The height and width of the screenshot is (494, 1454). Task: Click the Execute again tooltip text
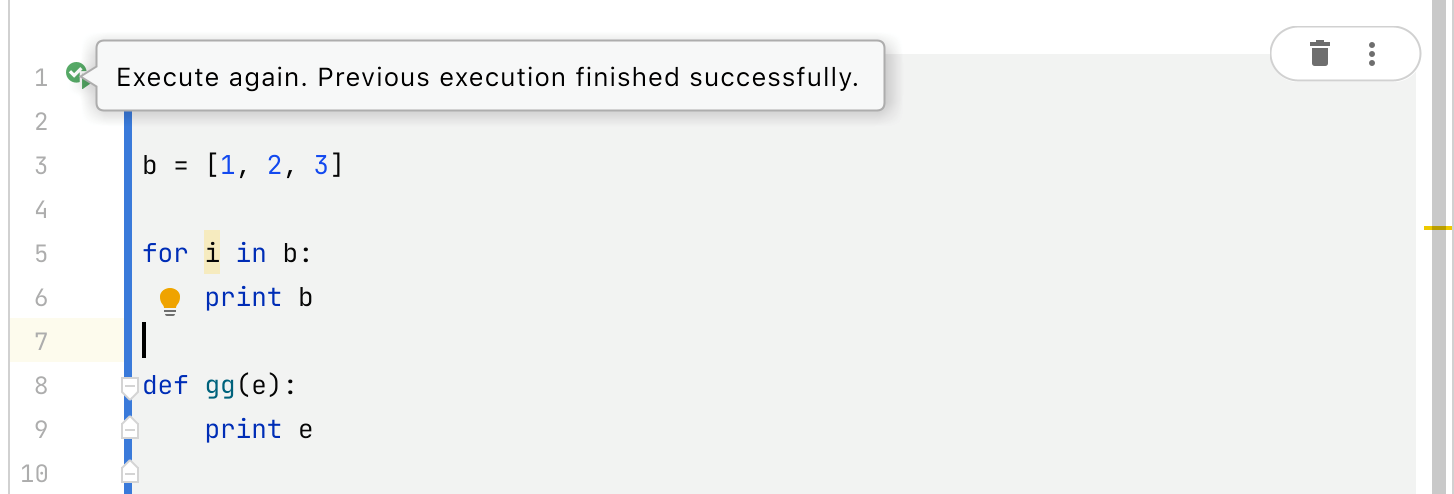click(x=487, y=77)
